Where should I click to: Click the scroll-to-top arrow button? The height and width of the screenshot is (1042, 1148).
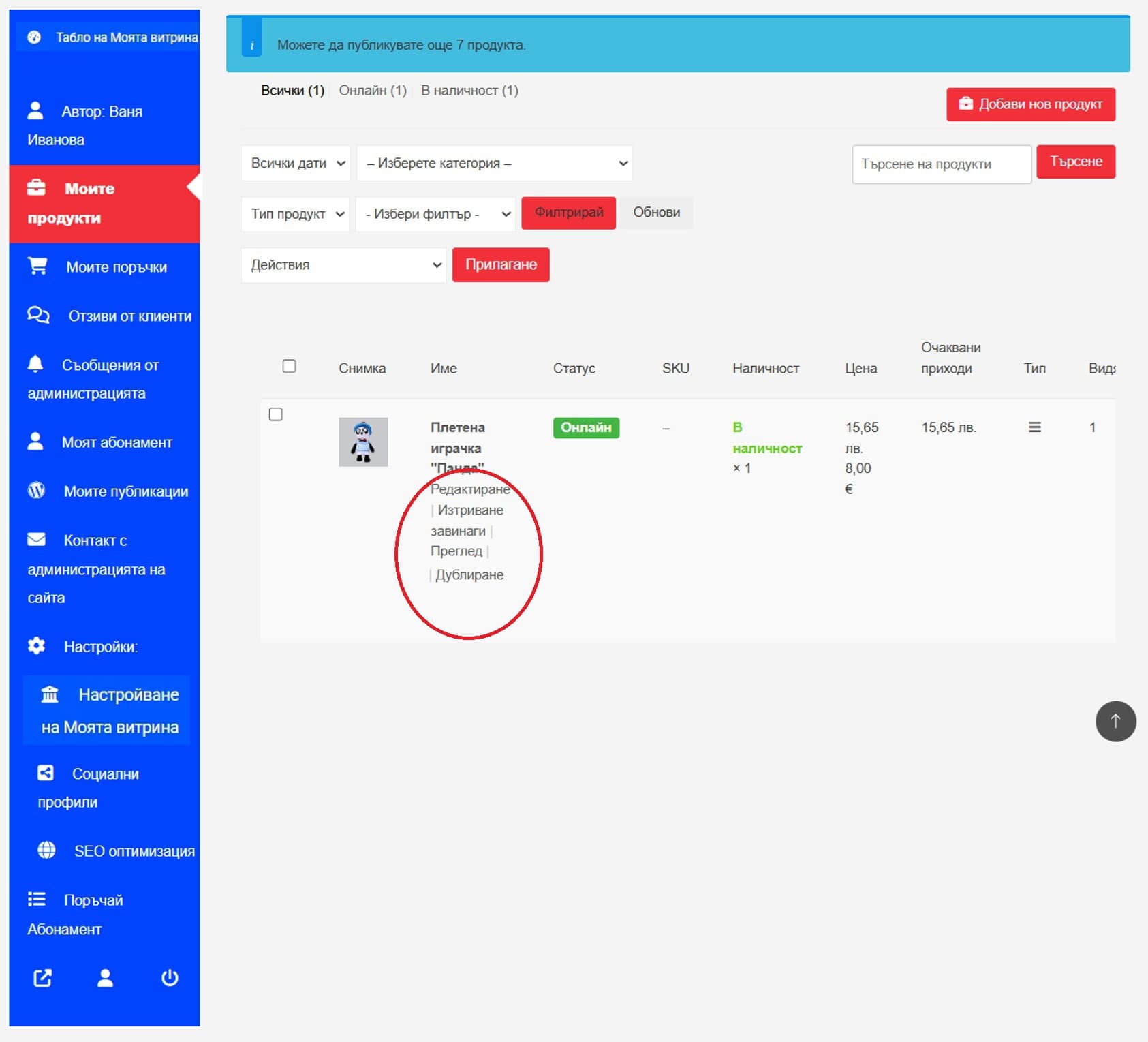pos(1115,721)
